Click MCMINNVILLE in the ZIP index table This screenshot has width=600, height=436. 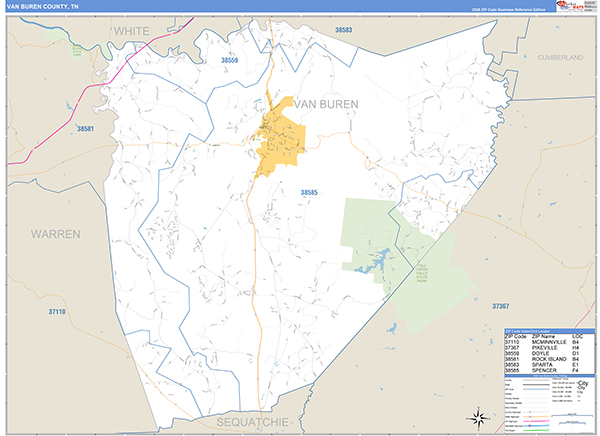click(549, 342)
